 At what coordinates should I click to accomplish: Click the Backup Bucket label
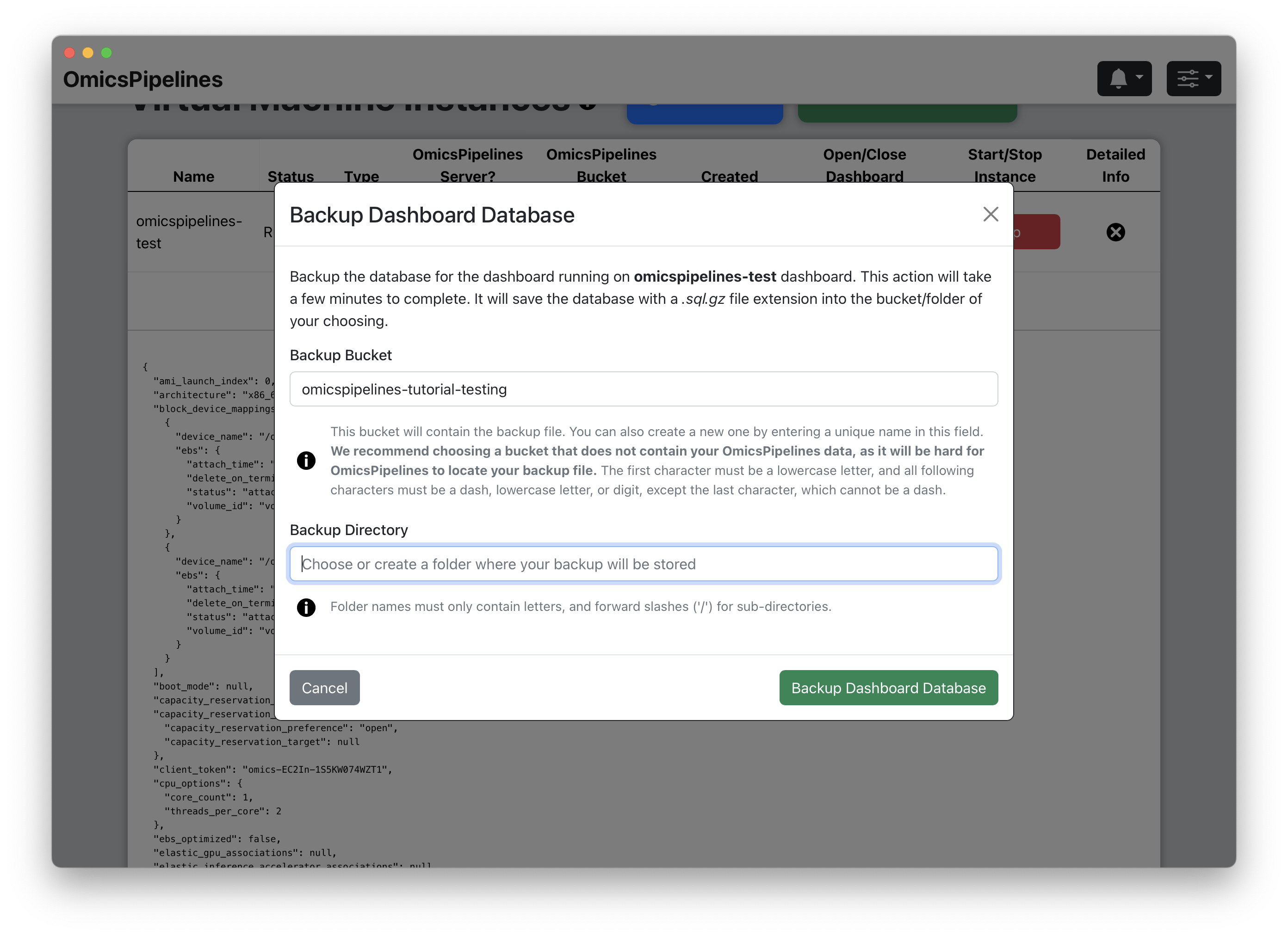tap(341, 355)
